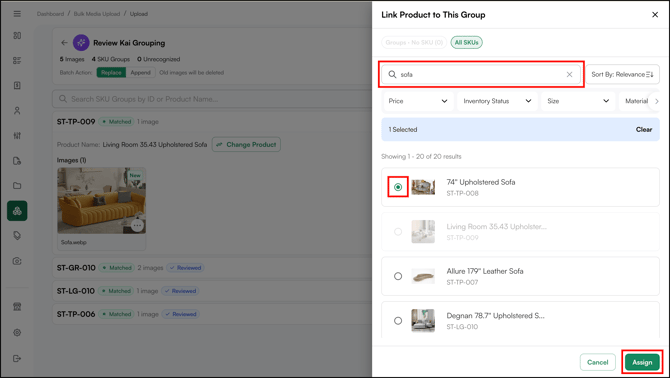This screenshot has height=378, width=670.
Task: Open the Price filter dropdown
Action: [x=418, y=101]
